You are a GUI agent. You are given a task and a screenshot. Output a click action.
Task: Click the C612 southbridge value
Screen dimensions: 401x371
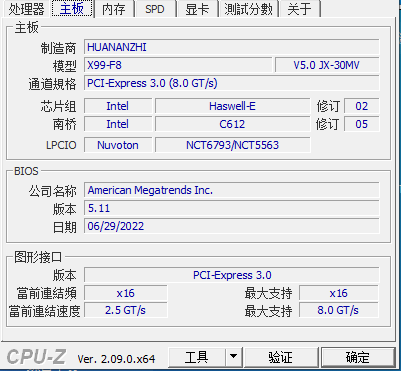[232, 124]
